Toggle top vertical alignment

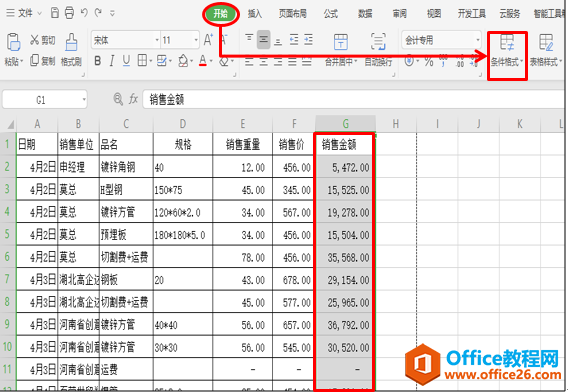(x=249, y=39)
